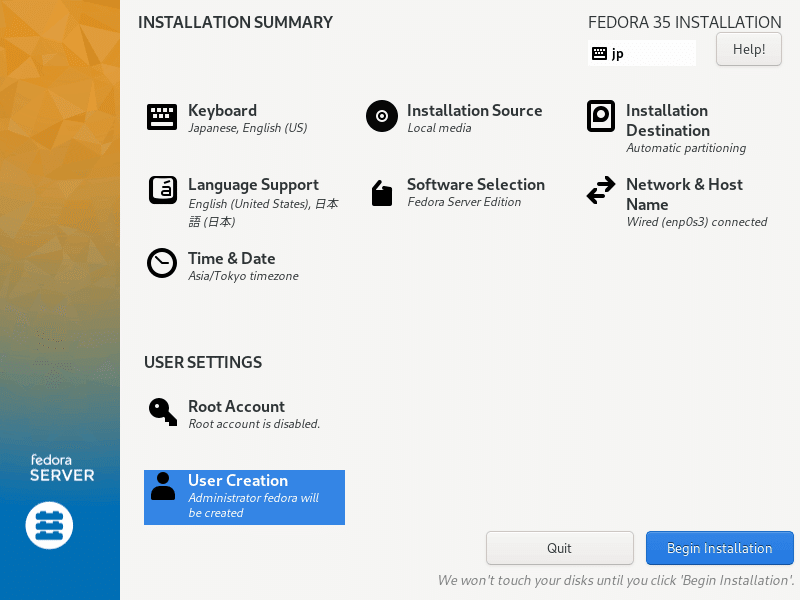Click the Installation Source disc icon
The image size is (800, 600).
(x=382, y=116)
